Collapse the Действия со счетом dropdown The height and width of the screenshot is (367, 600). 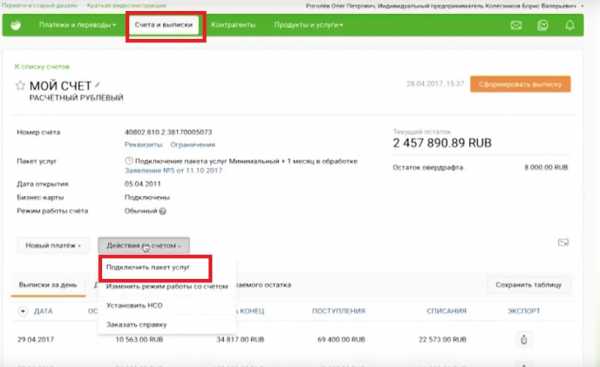[143, 245]
